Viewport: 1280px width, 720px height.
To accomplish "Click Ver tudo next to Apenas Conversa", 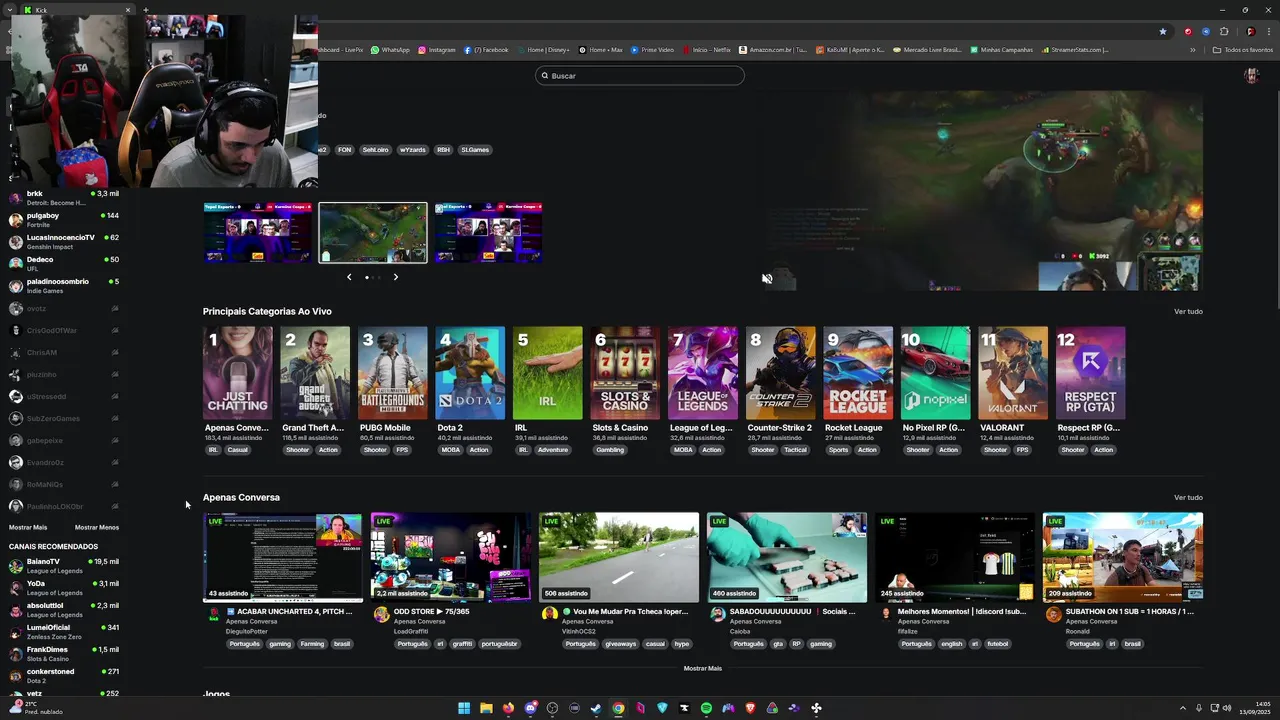I will tap(1188, 497).
